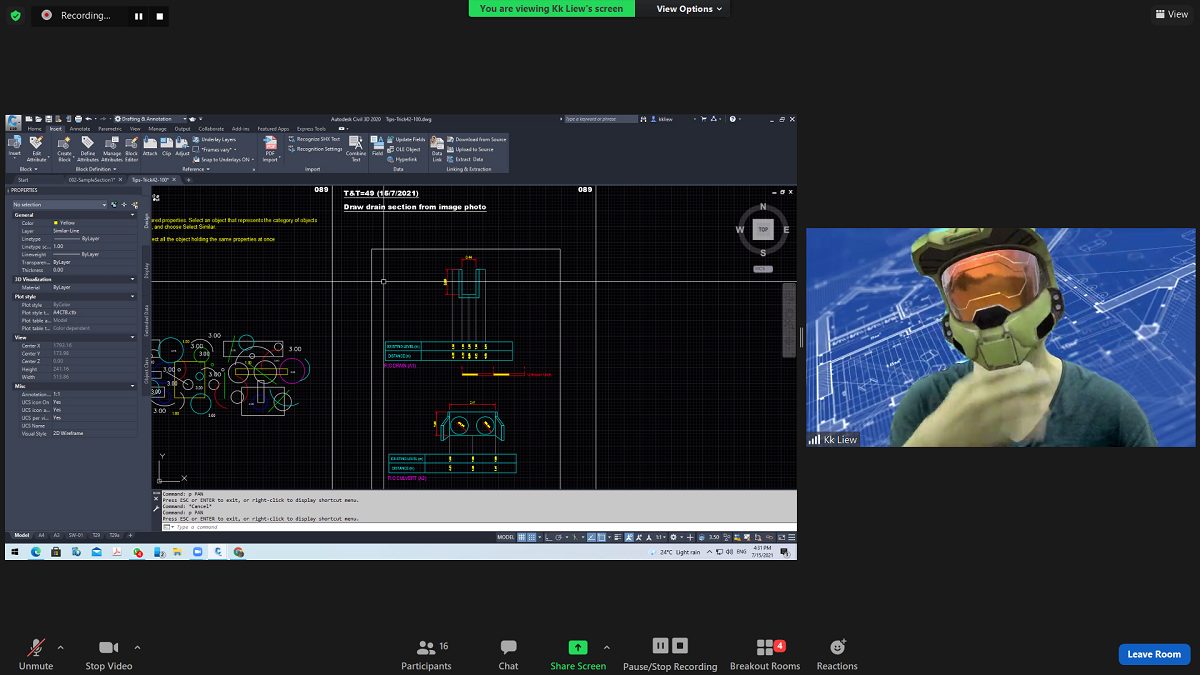Screen dimensions: 1200x675
Task: Click the command line input field
Action: (x=480, y=526)
